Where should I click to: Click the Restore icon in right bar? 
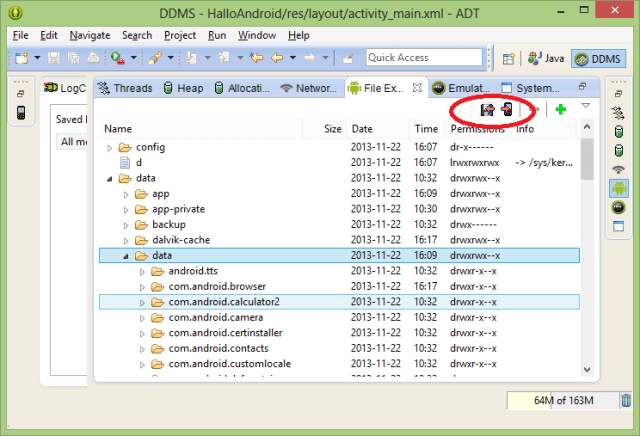[618, 94]
